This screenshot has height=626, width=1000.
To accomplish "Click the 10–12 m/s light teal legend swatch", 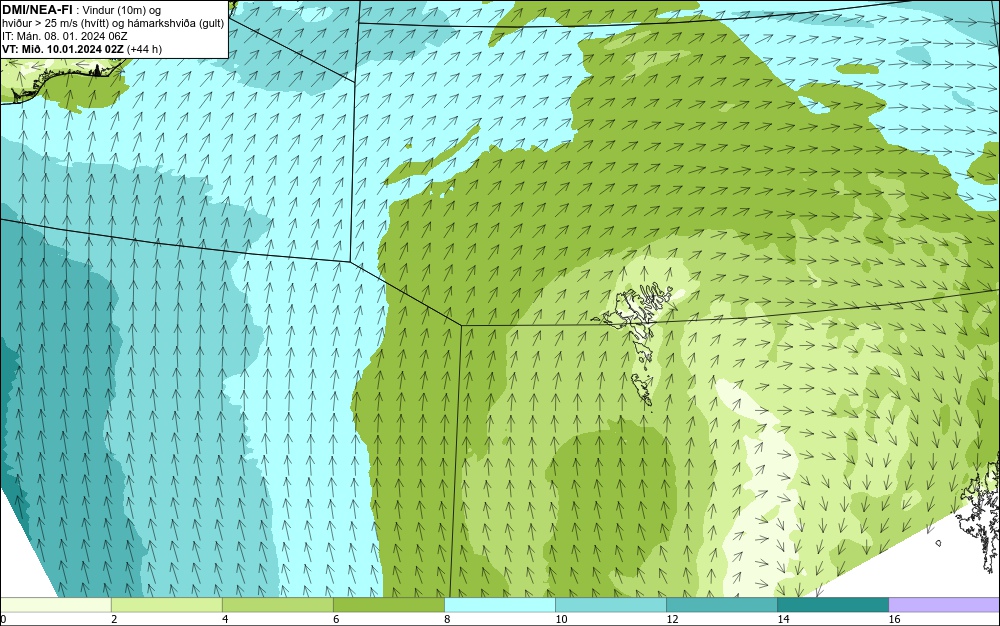I will (610, 604).
